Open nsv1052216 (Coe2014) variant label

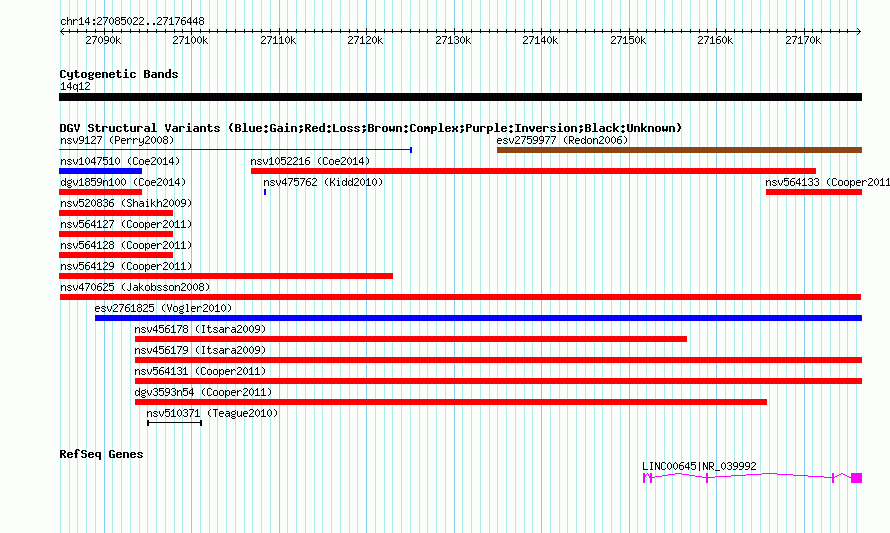click(x=310, y=161)
